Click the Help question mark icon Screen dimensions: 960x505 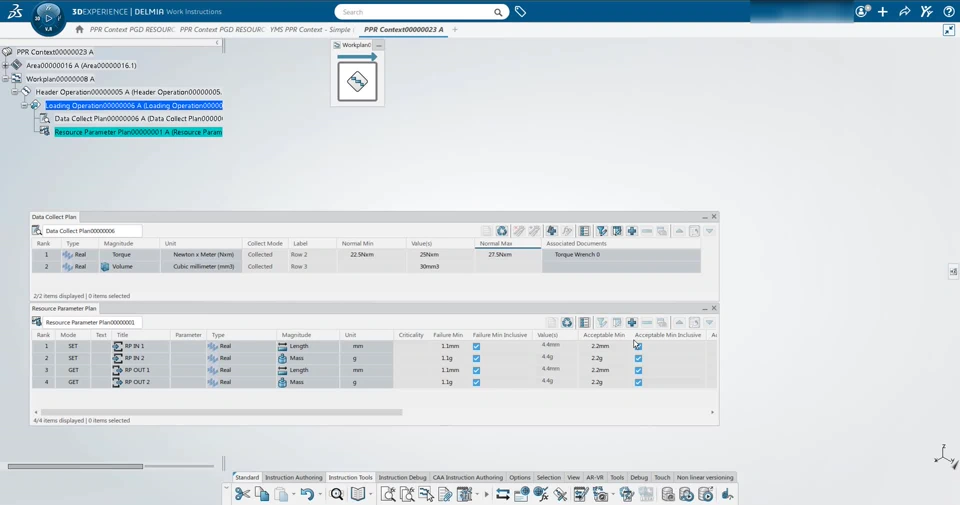pyautogui.click(x=948, y=12)
